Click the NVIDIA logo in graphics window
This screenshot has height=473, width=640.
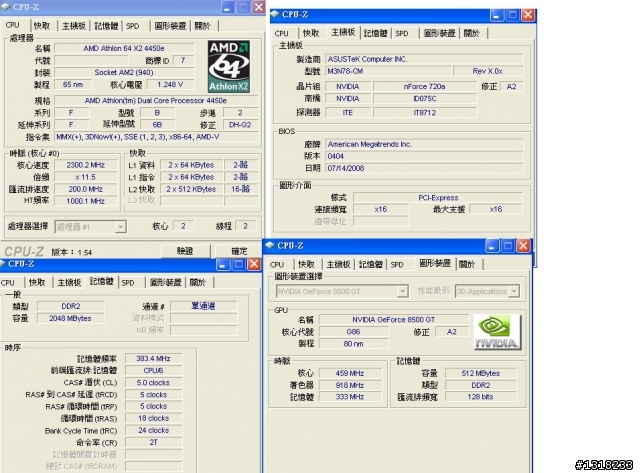click(x=497, y=332)
